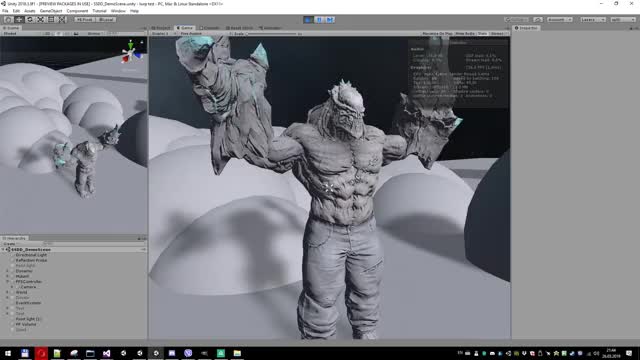Collapse the FPSController tree item
The height and width of the screenshot is (360, 640).
point(7,282)
